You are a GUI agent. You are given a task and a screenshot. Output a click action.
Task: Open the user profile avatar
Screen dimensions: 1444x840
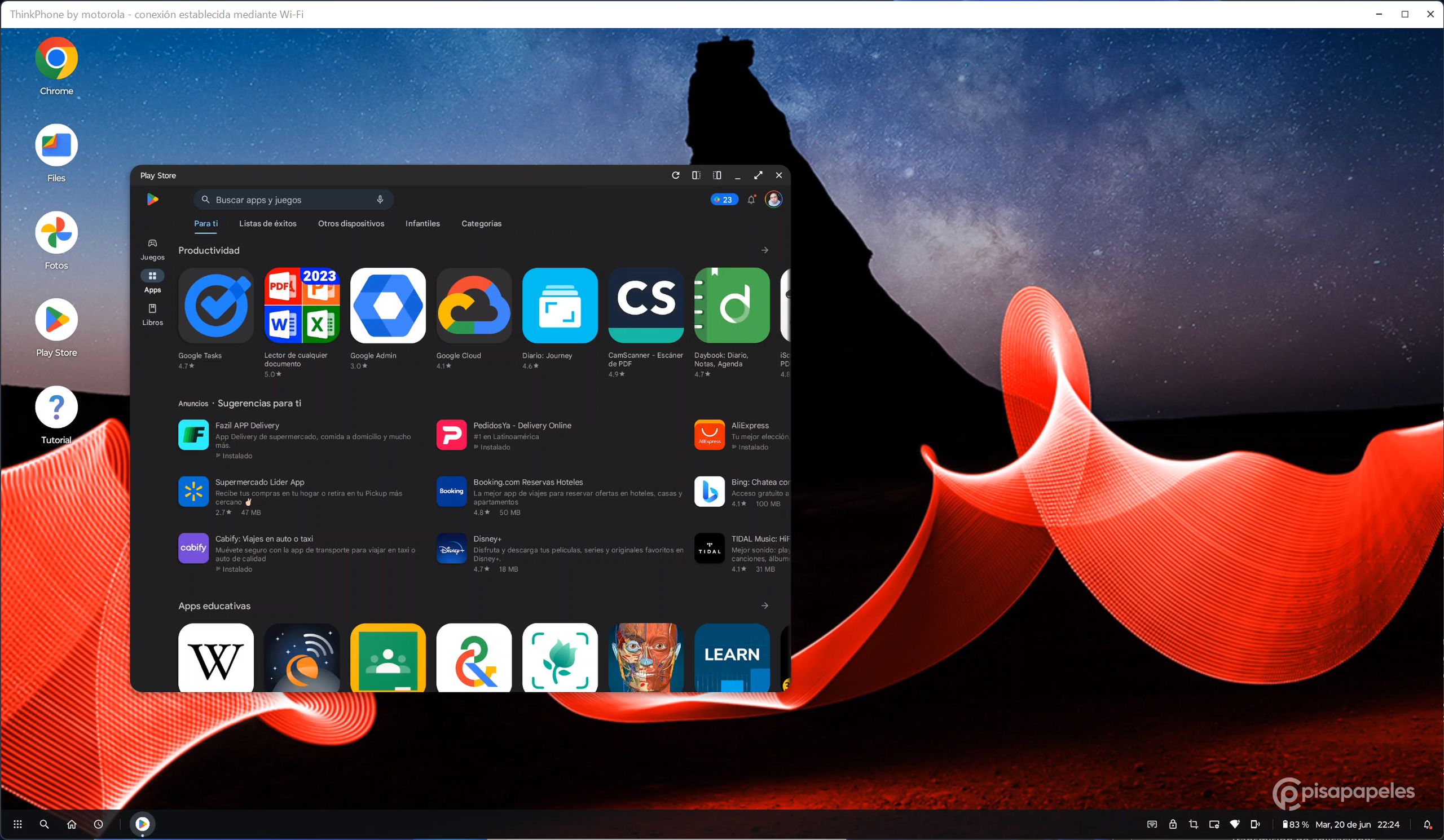(x=773, y=199)
